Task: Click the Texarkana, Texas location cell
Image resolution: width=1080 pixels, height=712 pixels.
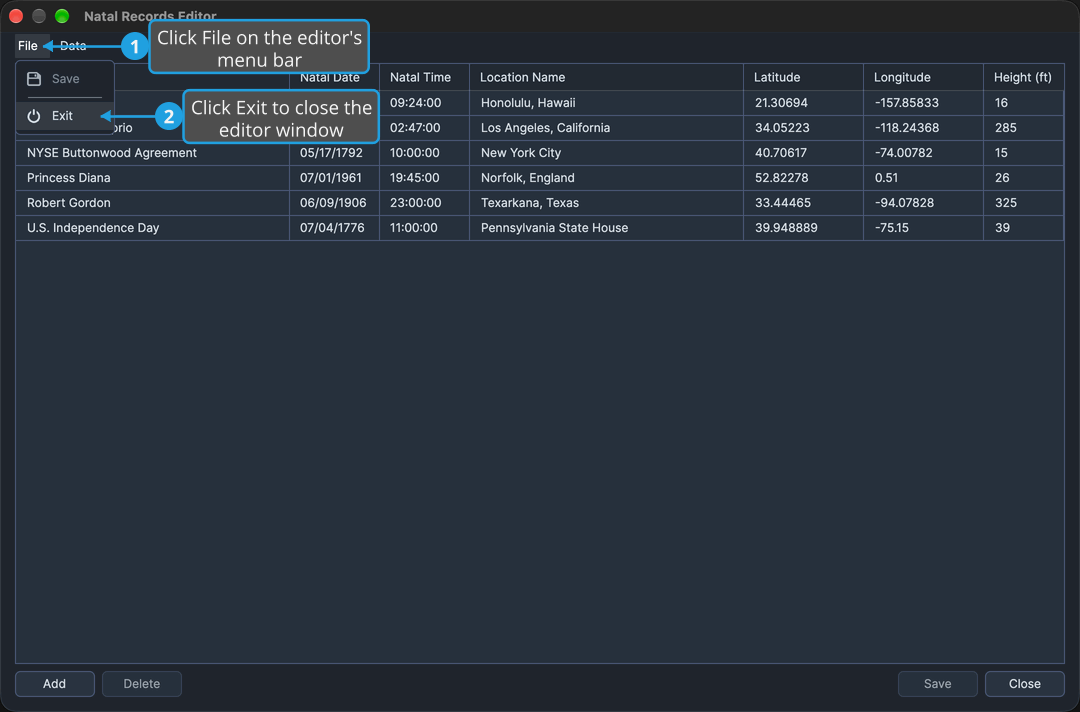Action: [x=606, y=202]
